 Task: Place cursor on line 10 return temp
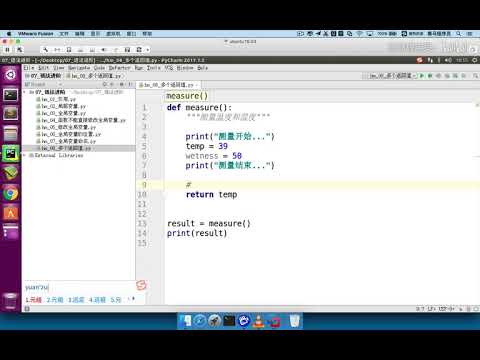(211, 194)
